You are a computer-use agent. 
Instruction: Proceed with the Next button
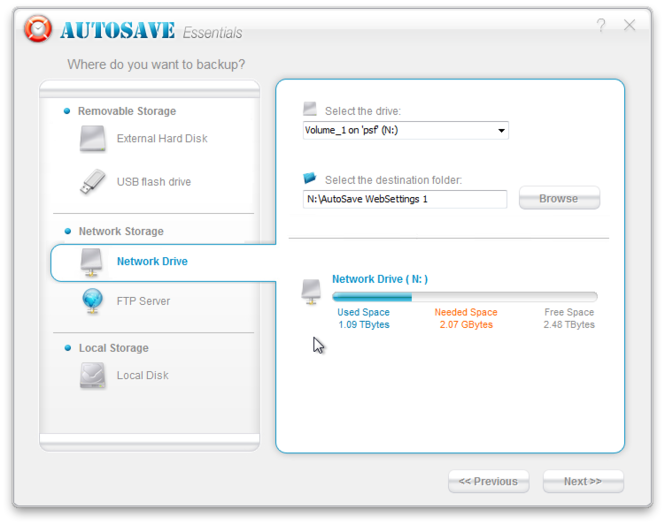[583, 481]
